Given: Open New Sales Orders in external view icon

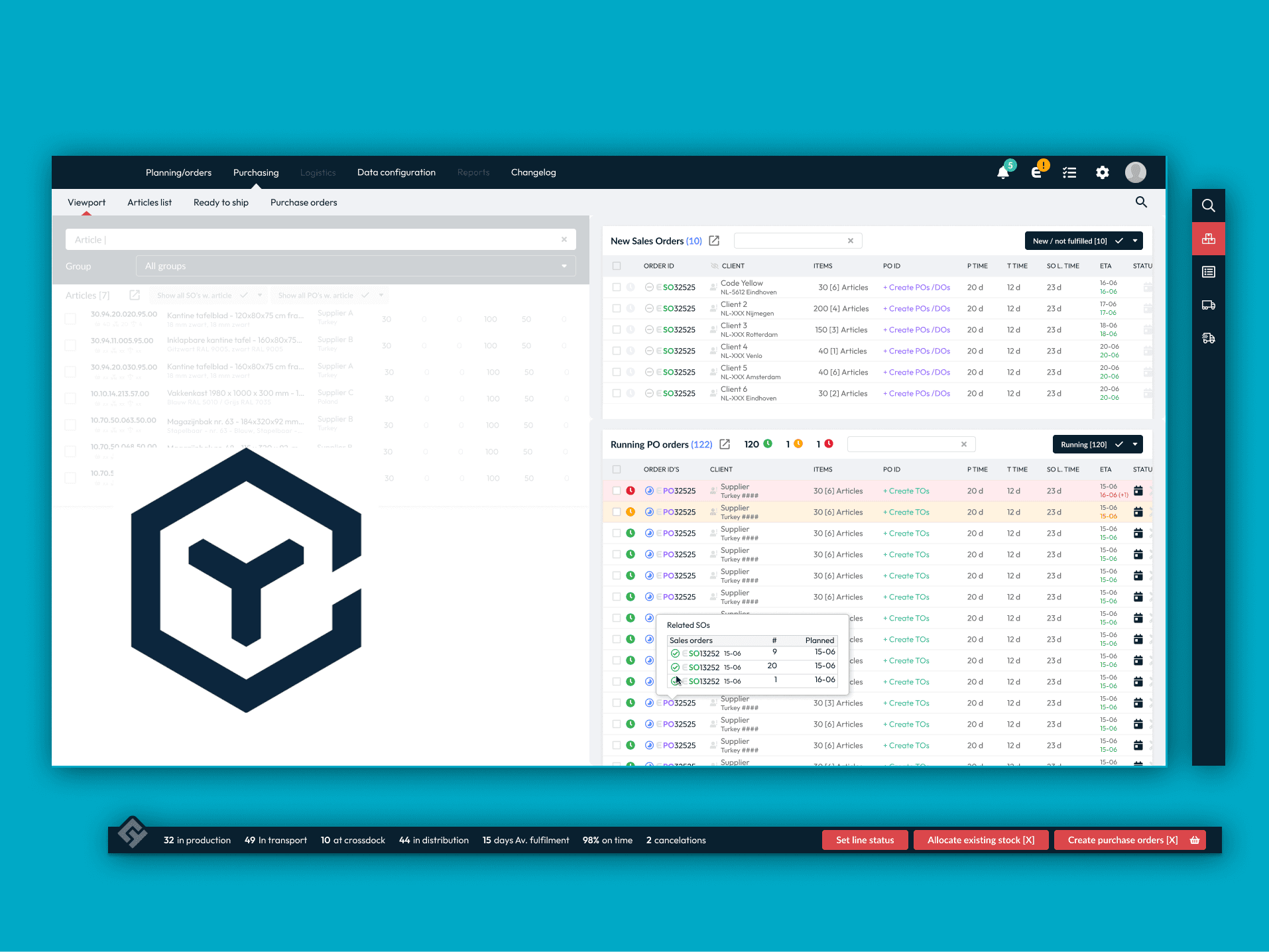Looking at the screenshot, I should click(x=714, y=241).
